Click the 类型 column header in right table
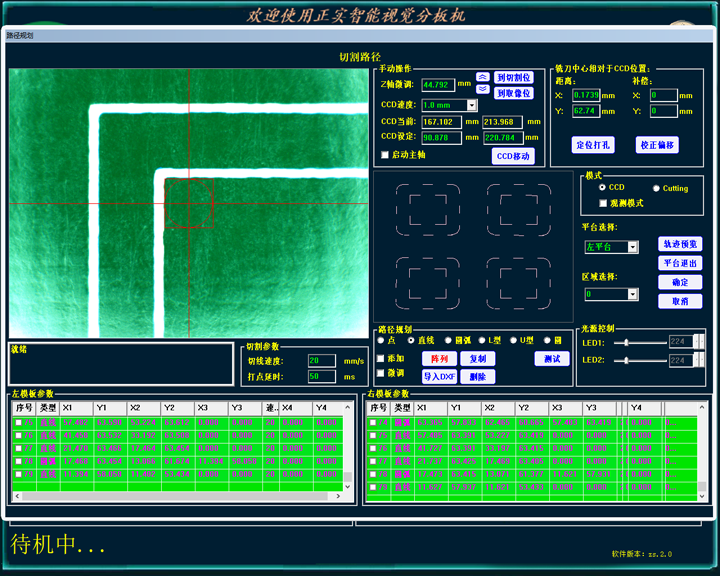The height and width of the screenshot is (576, 720). point(403,408)
